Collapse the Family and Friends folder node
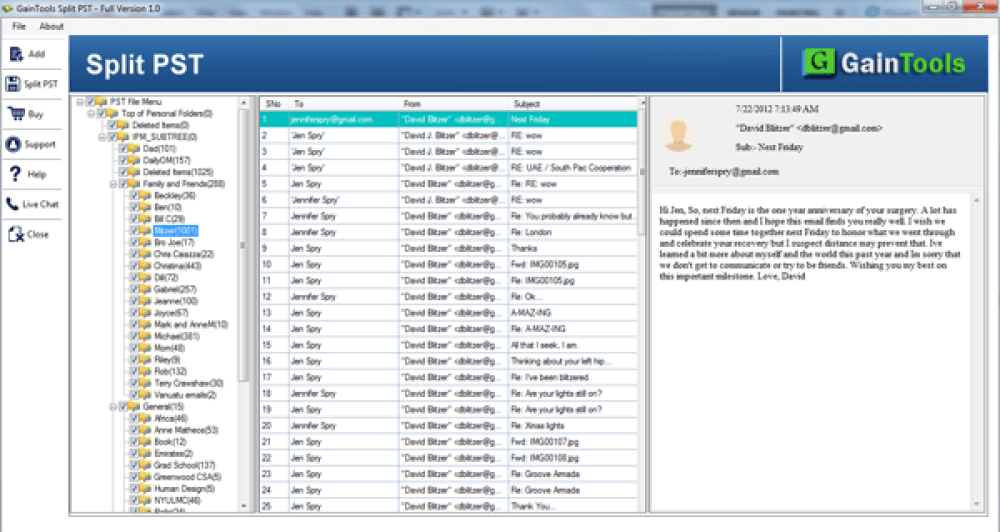The height and width of the screenshot is (532, 1000). 112,184
